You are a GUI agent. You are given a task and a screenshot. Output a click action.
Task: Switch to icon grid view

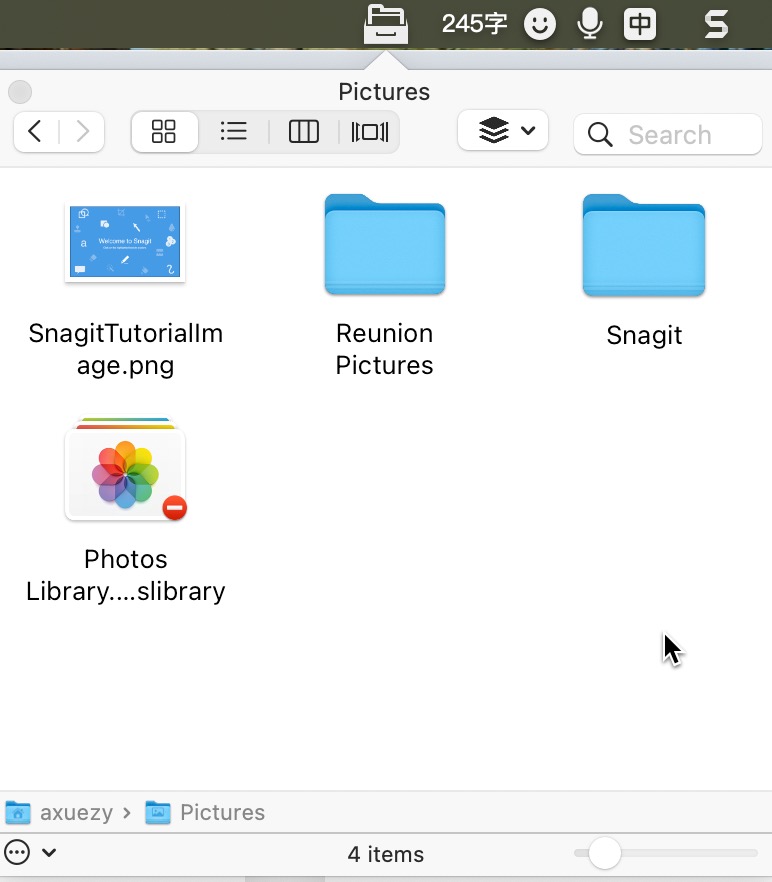(164, 132)
